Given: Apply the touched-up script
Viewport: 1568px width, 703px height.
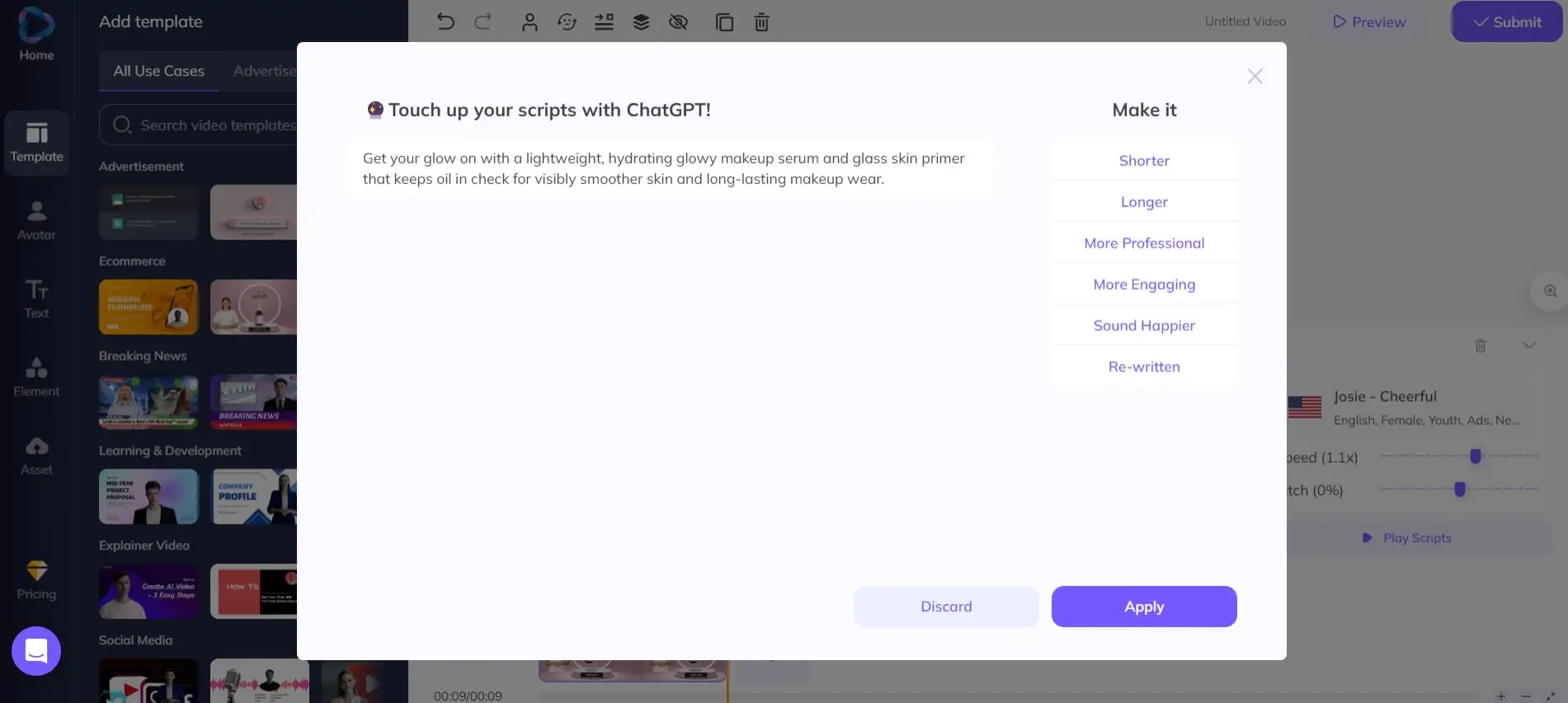Looking at the screenshot, I should pyautogui.click(x=1144, y=606).
